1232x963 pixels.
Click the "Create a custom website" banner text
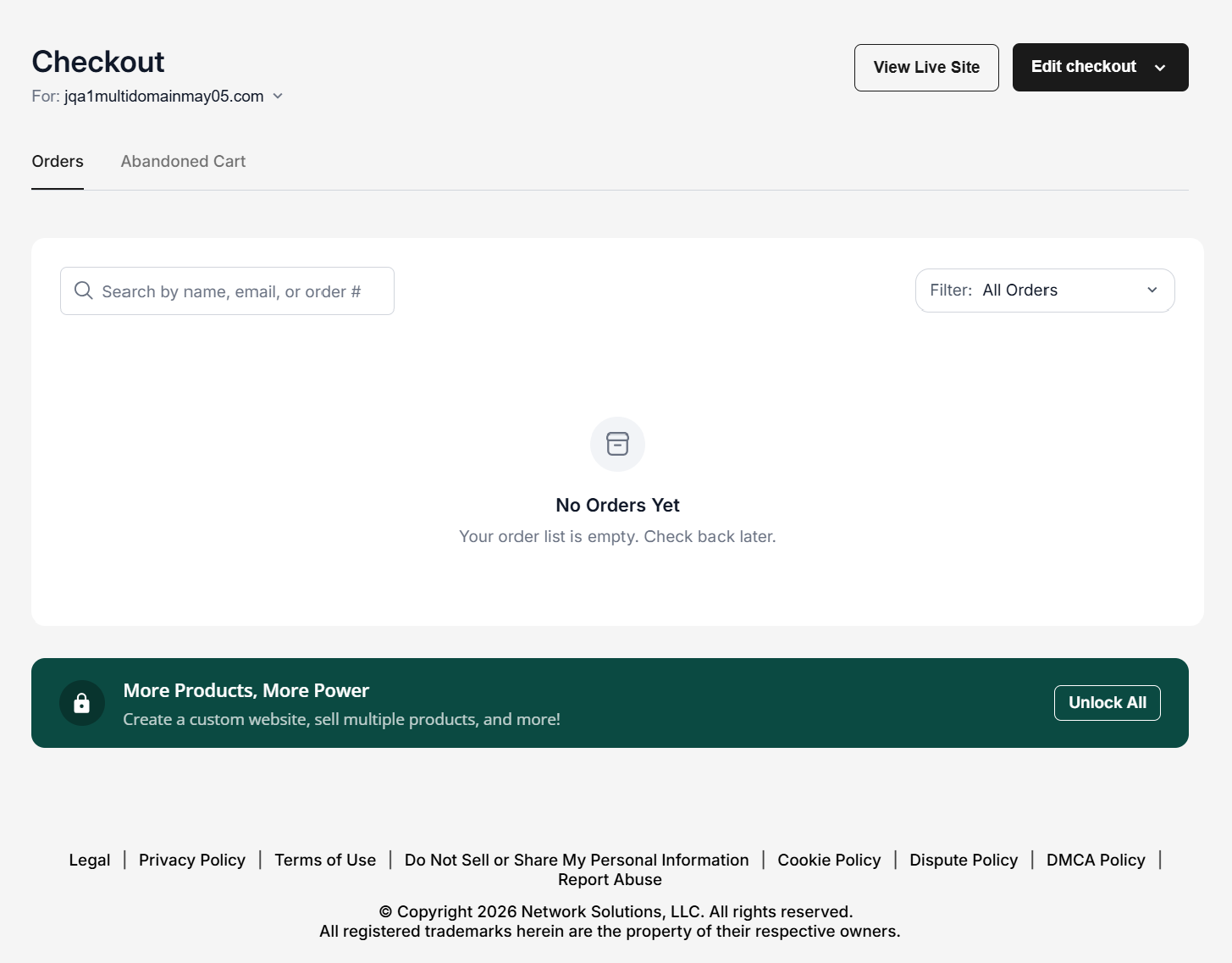tap(341, 720)
